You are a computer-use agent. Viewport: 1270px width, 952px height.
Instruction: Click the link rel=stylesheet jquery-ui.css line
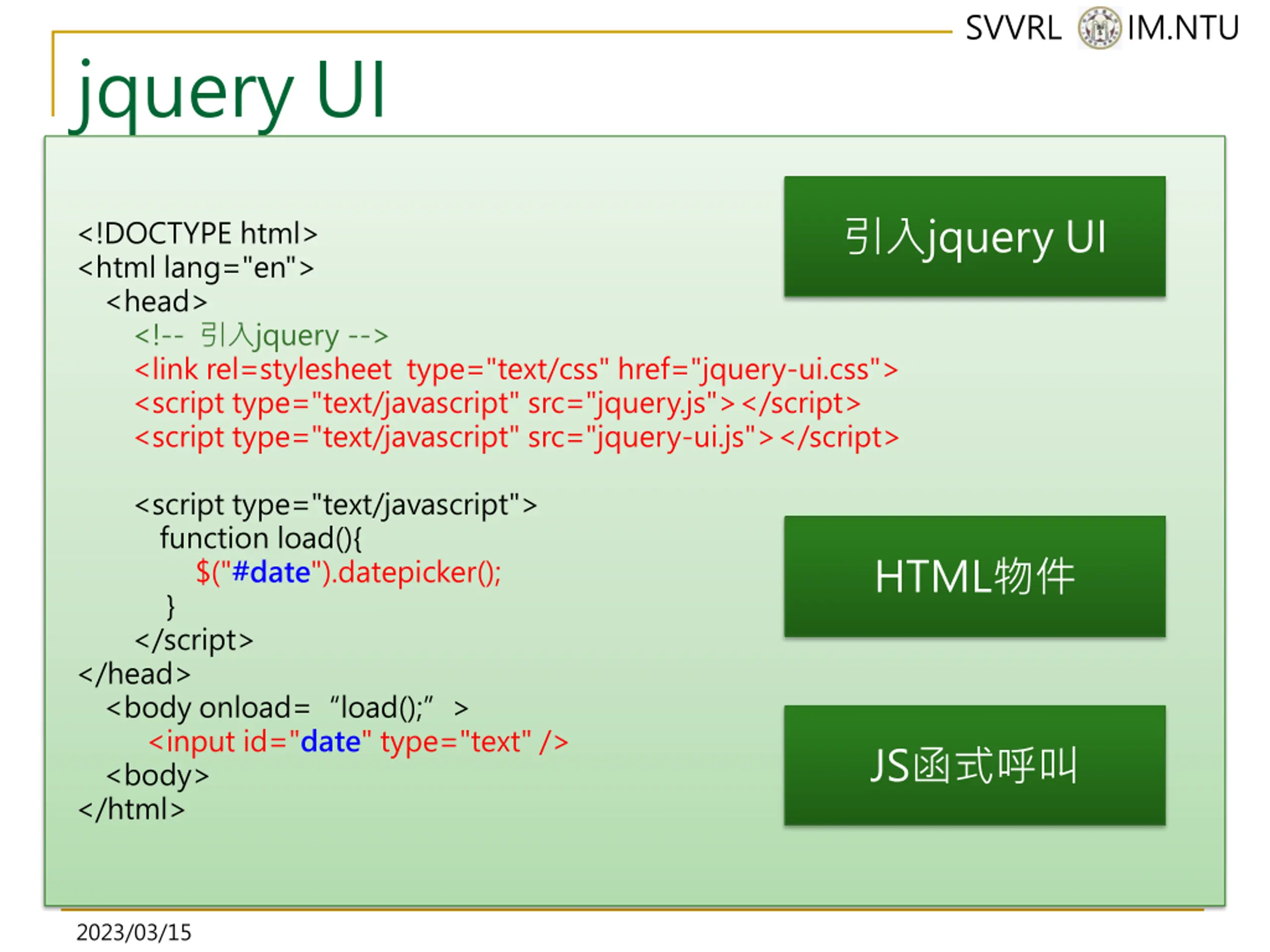[x=516, y=369]
